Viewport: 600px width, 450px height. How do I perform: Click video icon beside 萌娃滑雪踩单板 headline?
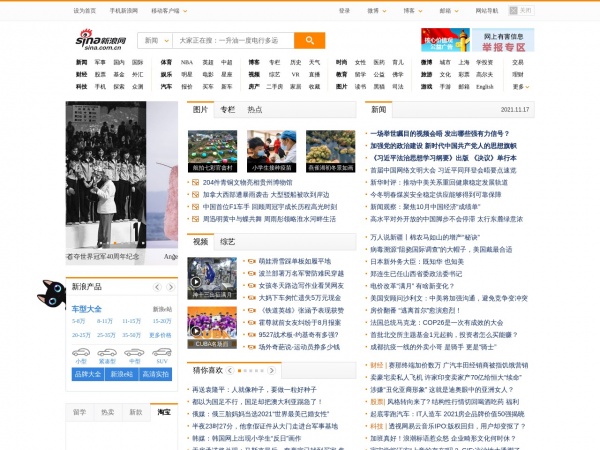251,261
